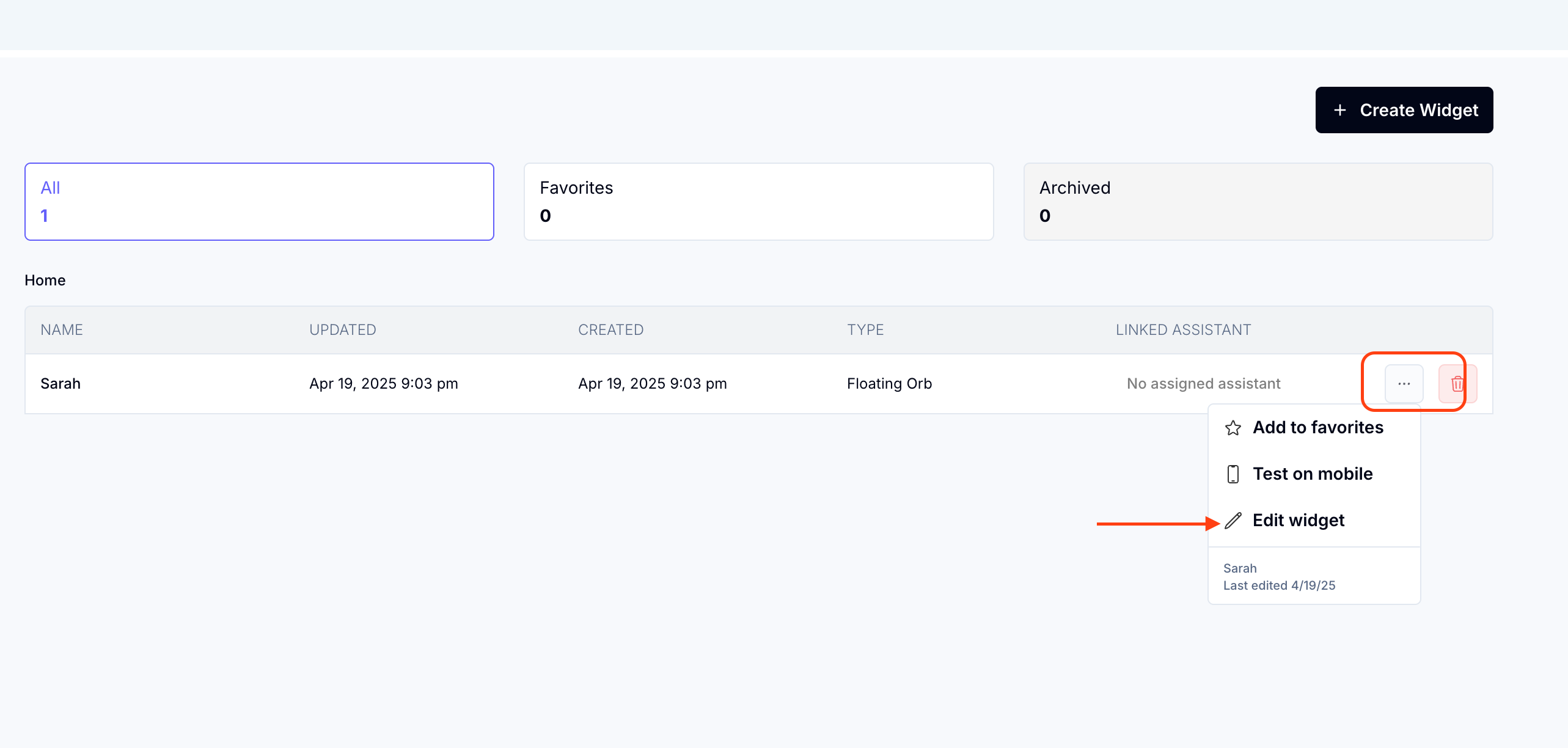Choose Test on mobile option
This screenshot has height=748, width=1568.
coord(1312,474)
